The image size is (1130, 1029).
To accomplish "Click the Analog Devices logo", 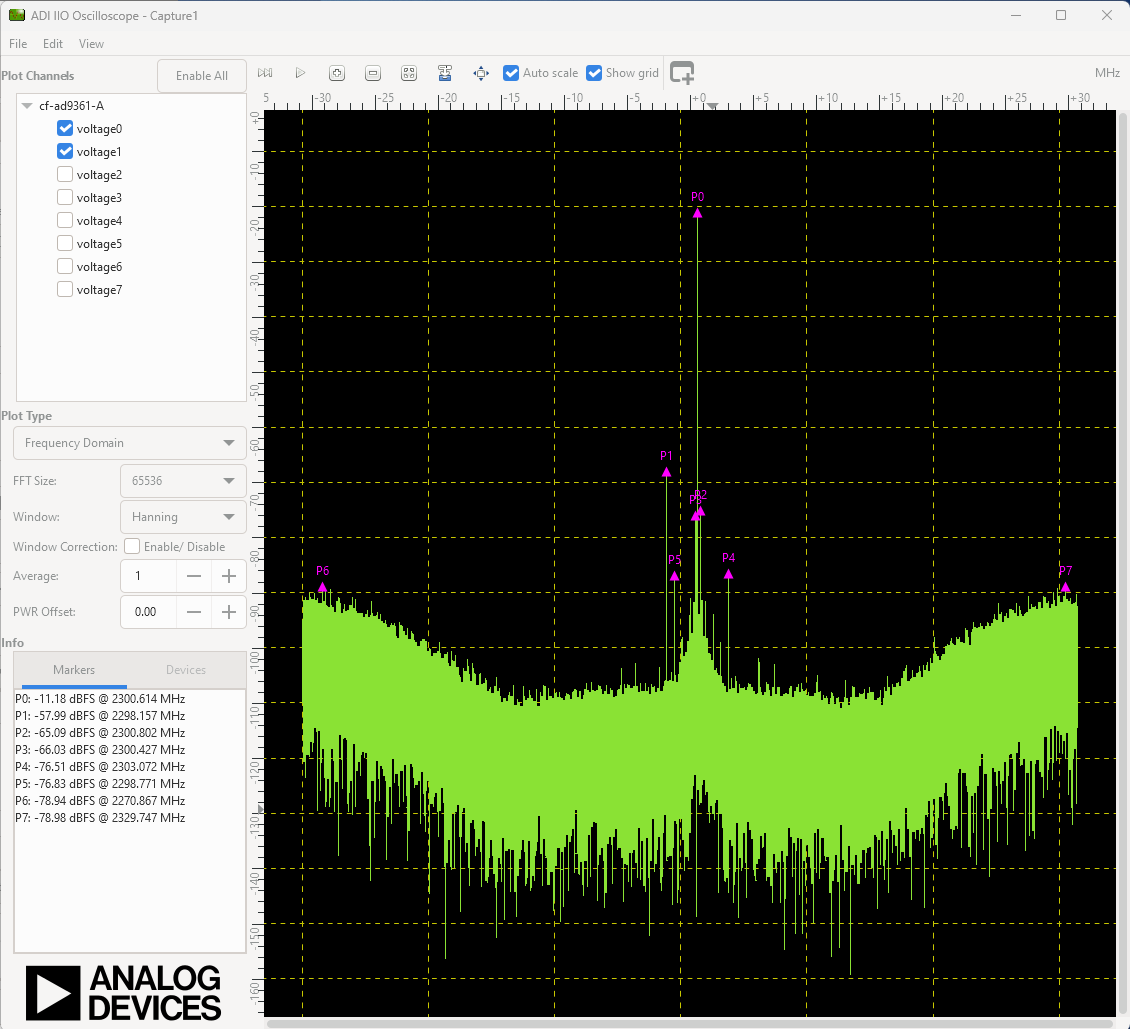I will tap(123, 992).
